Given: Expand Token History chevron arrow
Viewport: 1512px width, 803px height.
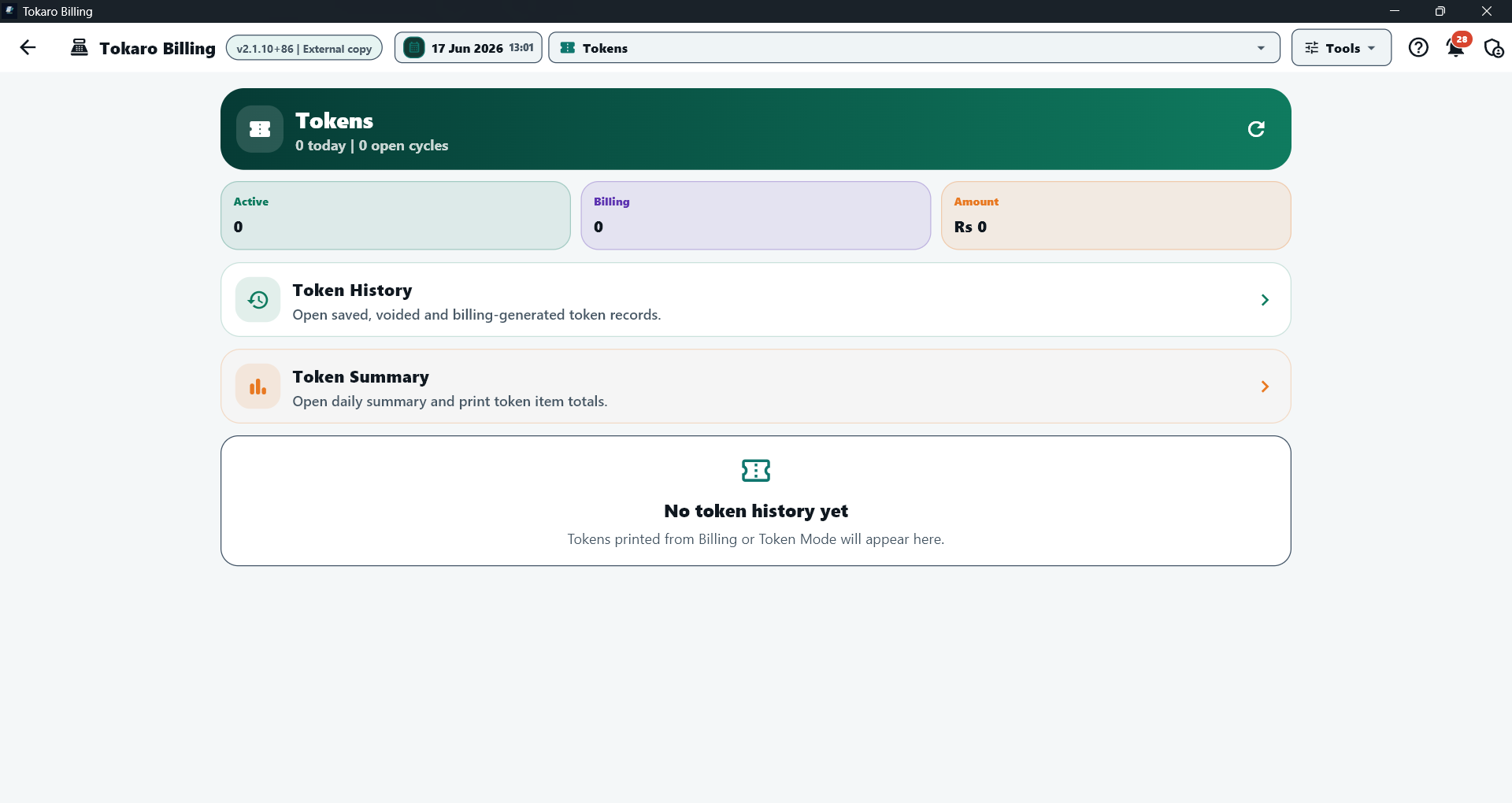Looking at the screenshot, I should [x=1265, y=300].
